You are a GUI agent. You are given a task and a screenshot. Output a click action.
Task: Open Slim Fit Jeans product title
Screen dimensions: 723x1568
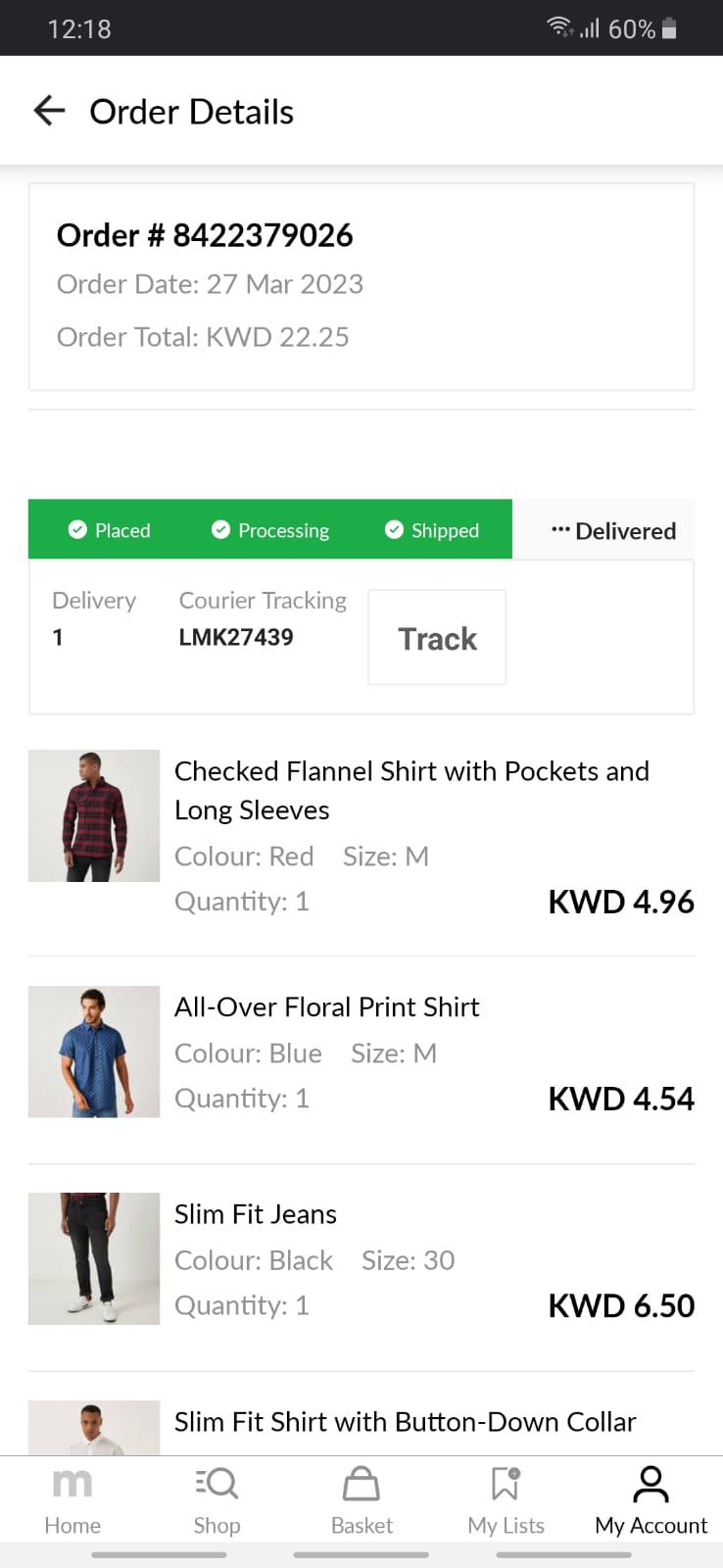pos(256,1214)
